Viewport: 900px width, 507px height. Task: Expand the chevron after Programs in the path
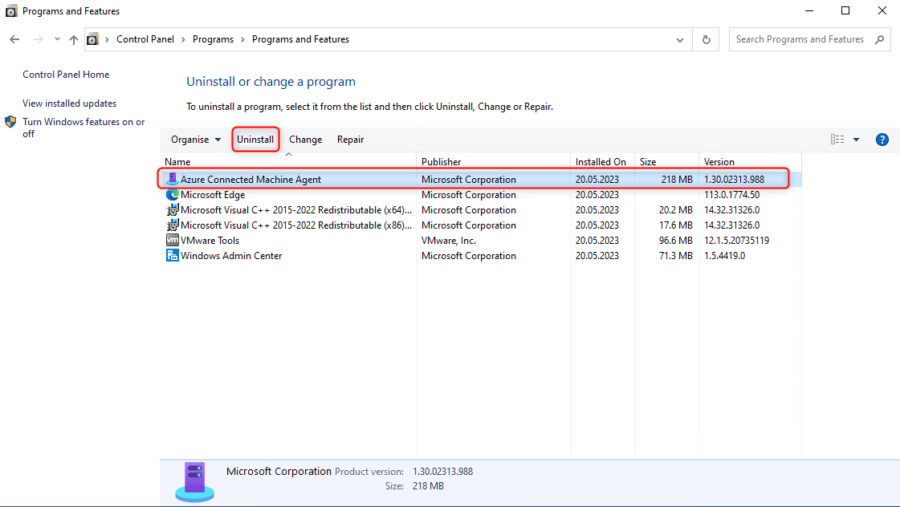click(x=242, y=39)
